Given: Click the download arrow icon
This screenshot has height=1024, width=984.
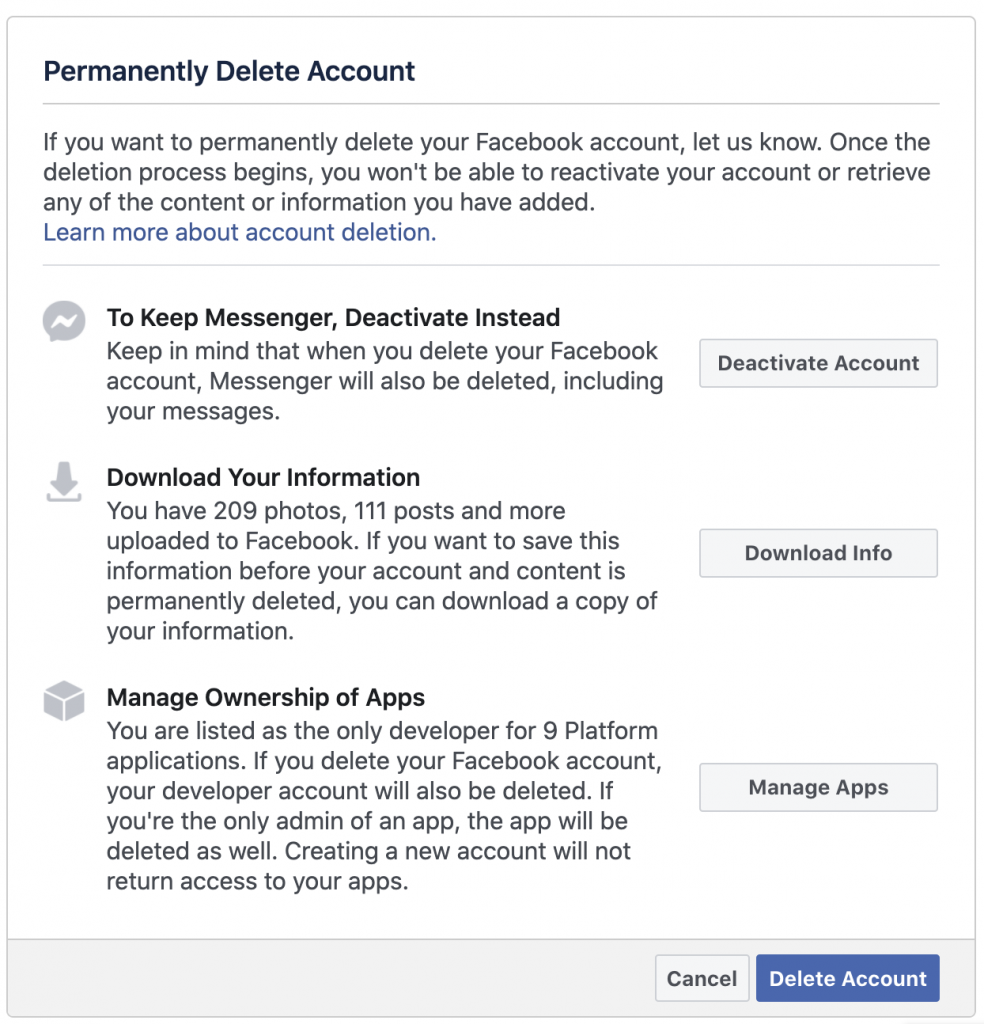Looking at the screenshot, I should (x=64, y=482).
